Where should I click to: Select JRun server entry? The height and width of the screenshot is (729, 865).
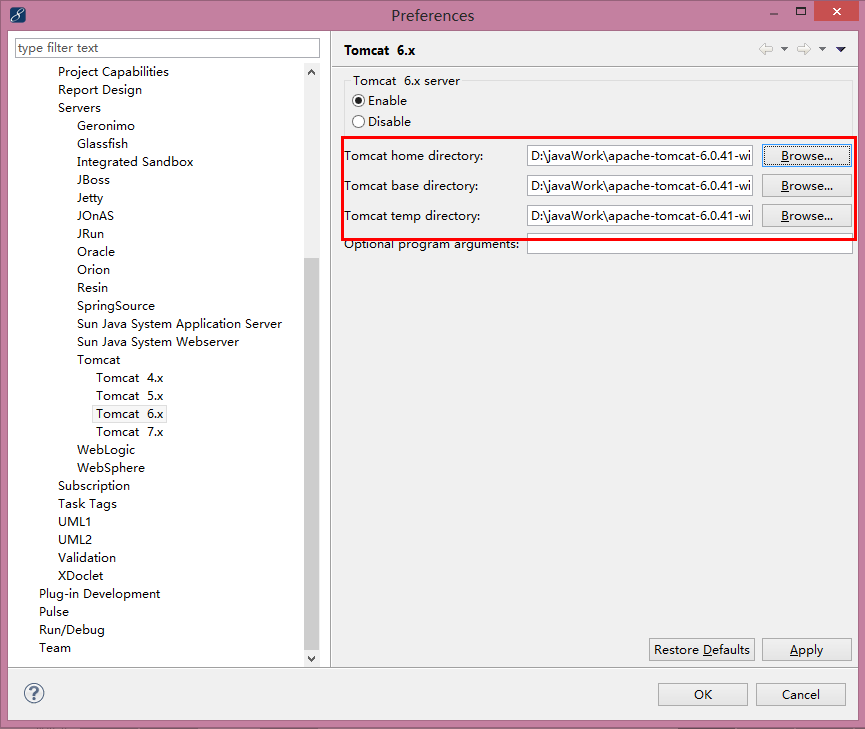click(x=90, y=234)
